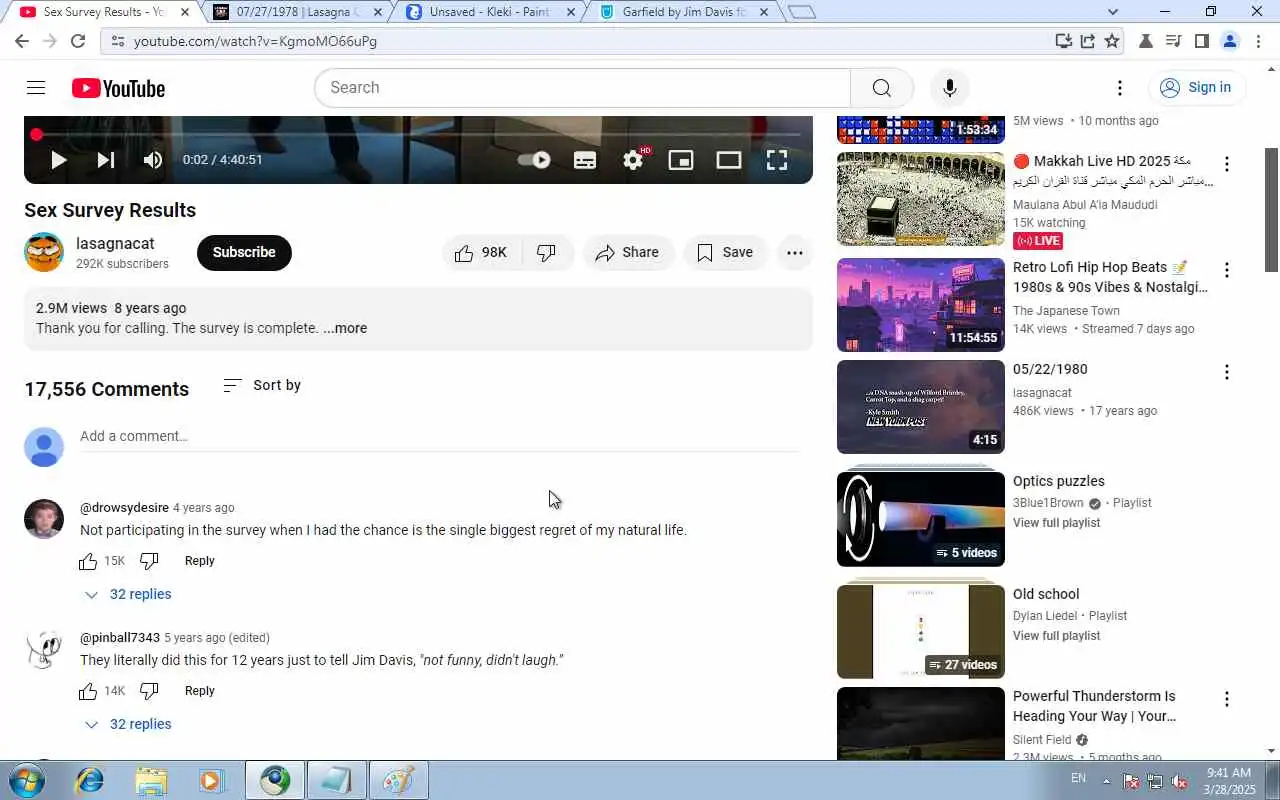Open the YouTube guide hamburger menu
Viewport: 1280px width, 800px height.
click(36, 88)
